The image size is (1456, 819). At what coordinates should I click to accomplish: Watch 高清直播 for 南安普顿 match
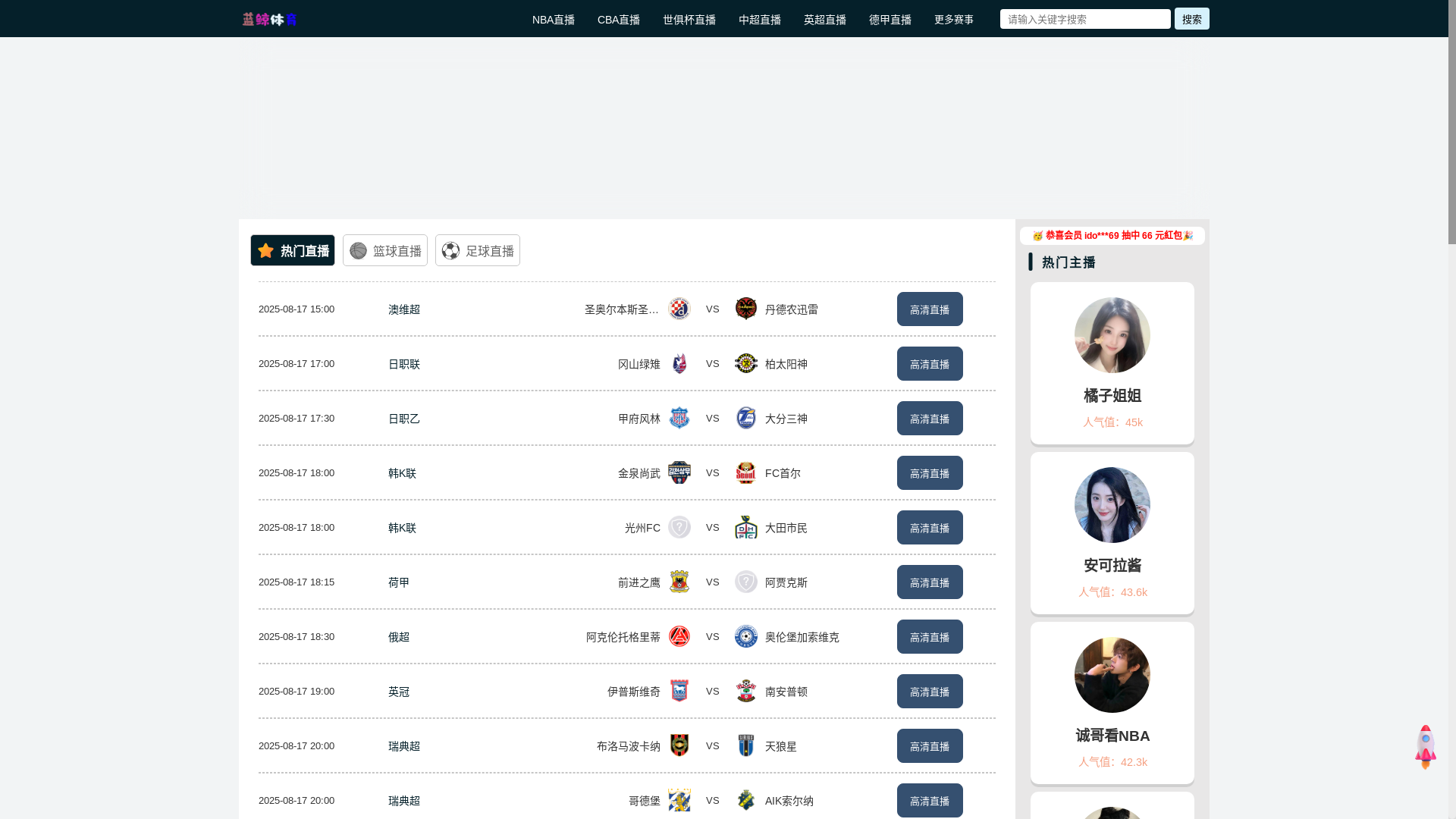930,691
